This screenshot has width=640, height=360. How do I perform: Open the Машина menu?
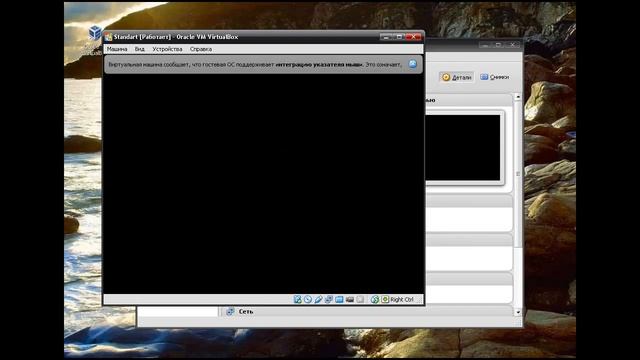click(x=117, y=49)
